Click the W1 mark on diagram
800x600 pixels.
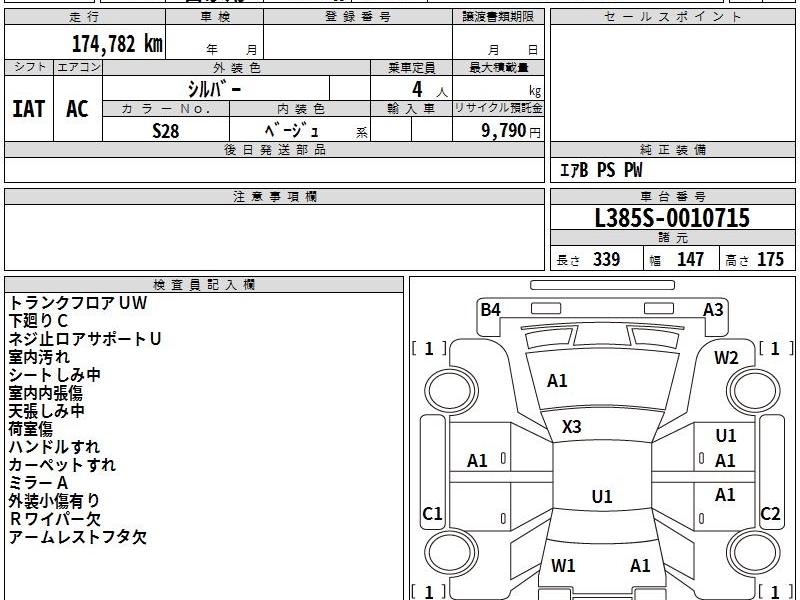[x=563, y=565]
